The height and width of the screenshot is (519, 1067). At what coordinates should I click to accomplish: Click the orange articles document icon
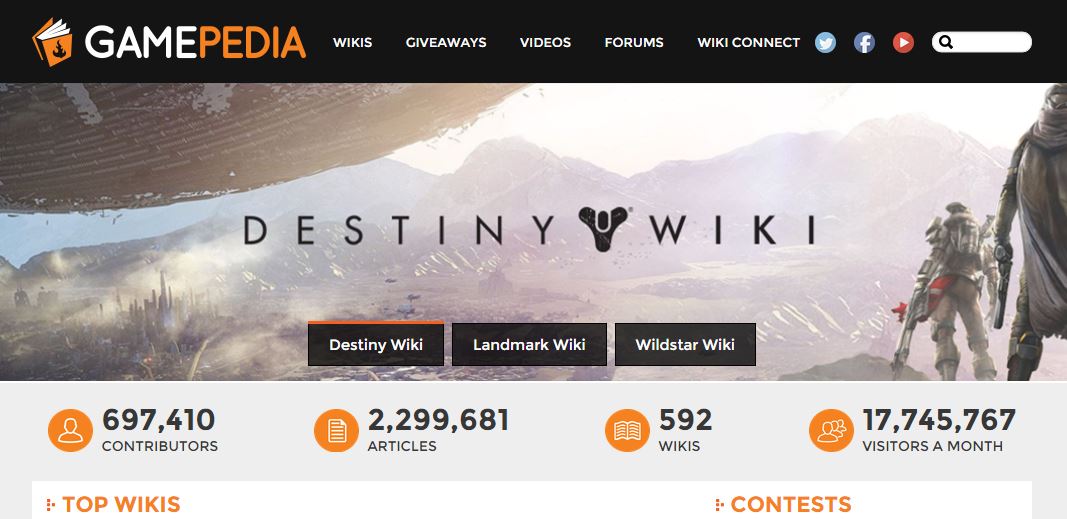(336, 430)
